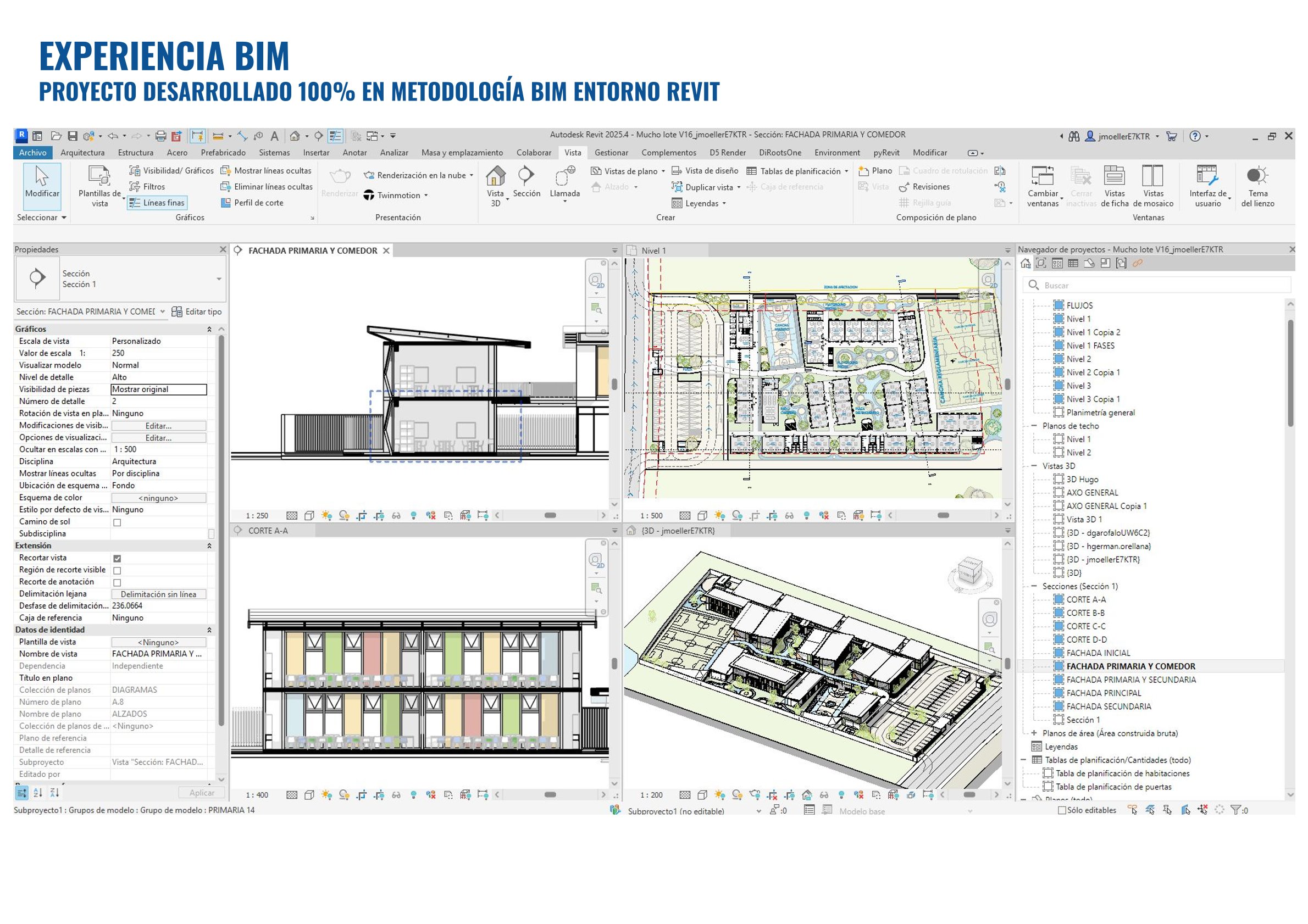Click Editar for Opciones de visualización
The width and height of the screenshot is (1308, 924).
point(158,438)
